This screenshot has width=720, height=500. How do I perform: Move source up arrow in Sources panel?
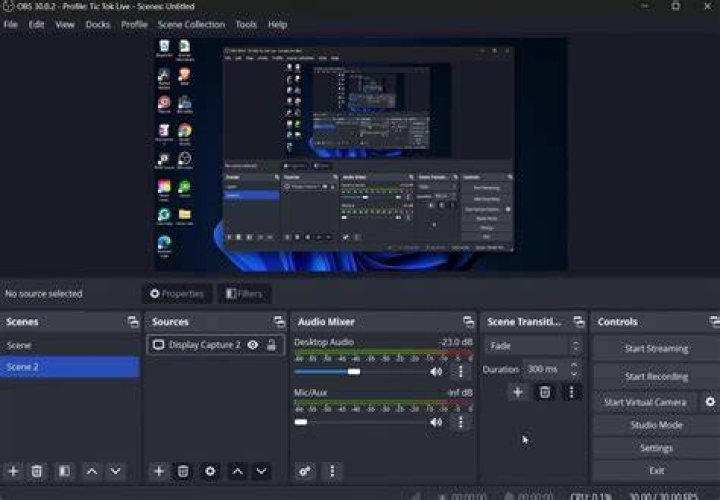(x=237, y=471)
